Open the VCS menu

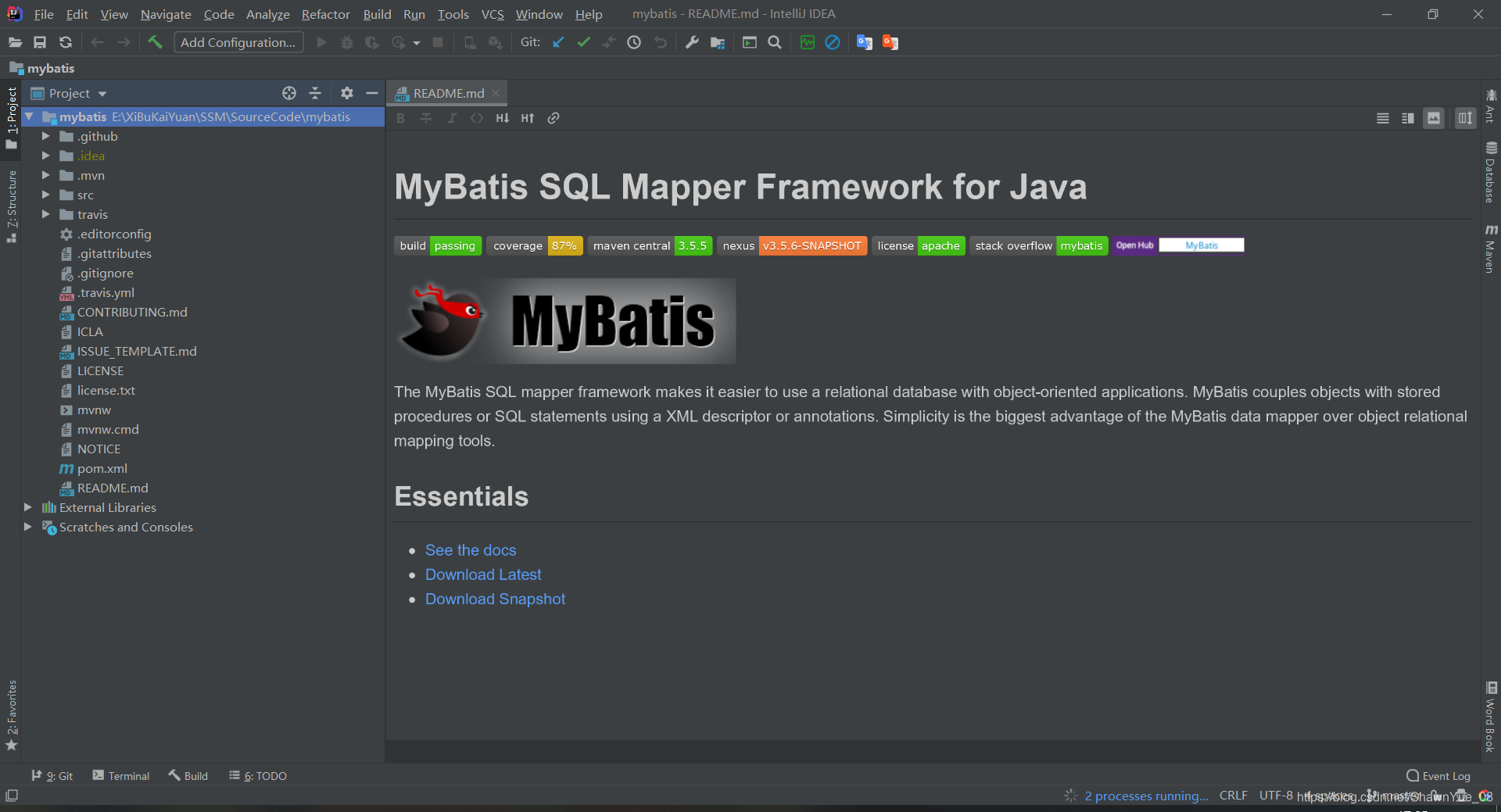click(493, 14)
